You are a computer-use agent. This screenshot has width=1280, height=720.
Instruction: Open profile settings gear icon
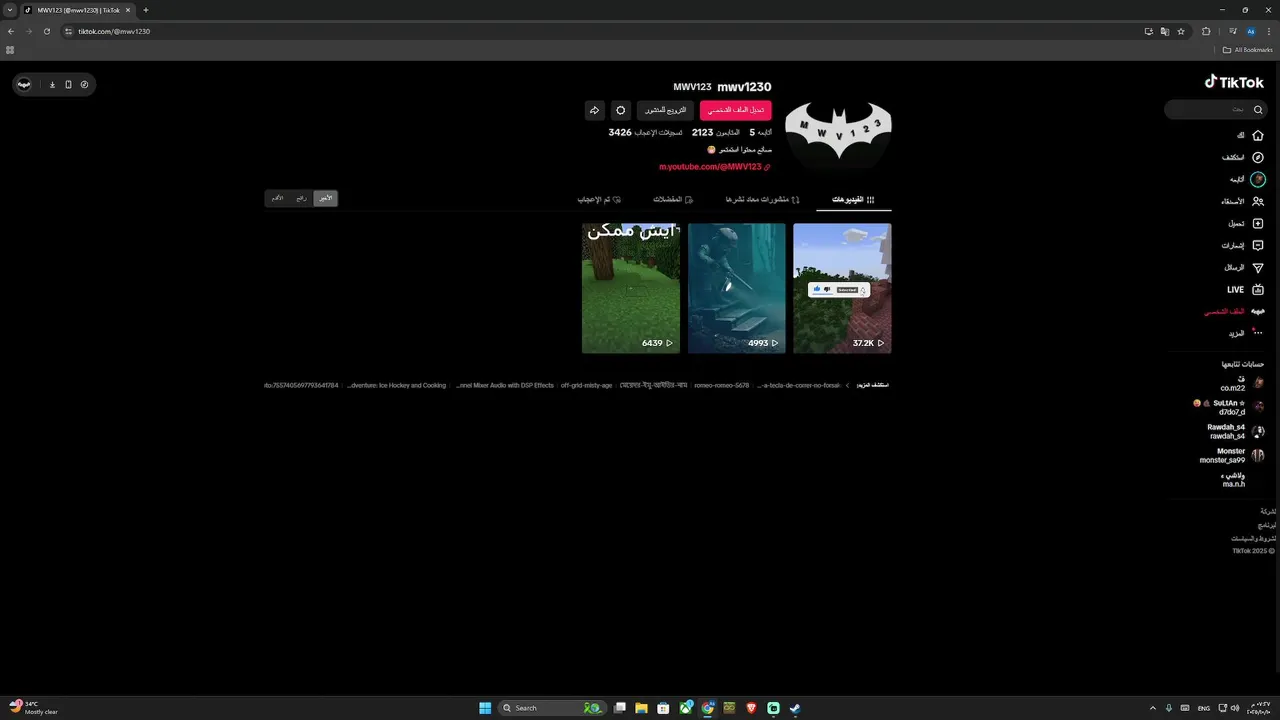tap(620, 110)
